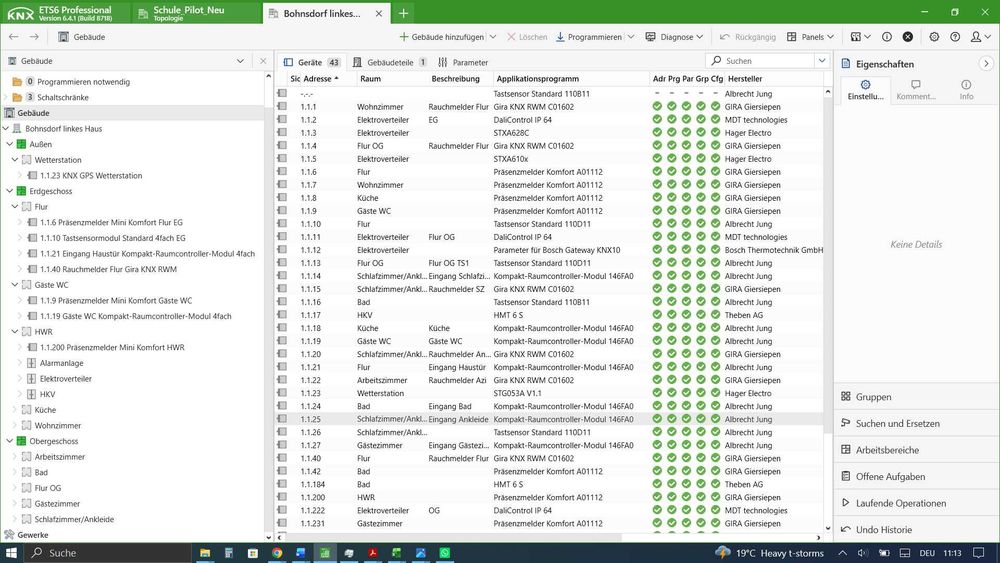
Task: Click device icon of row 1.1.3
Action: tap(282, 133)
